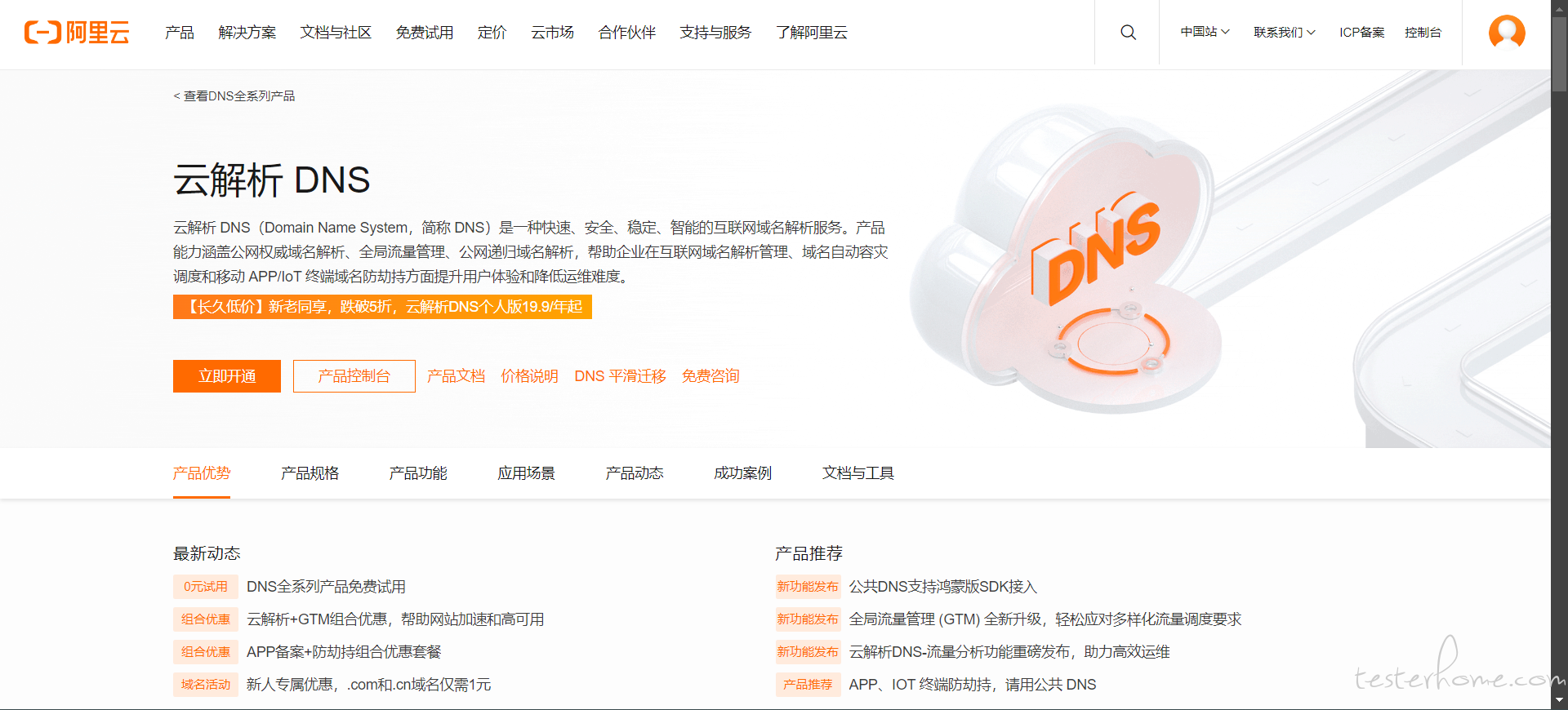
Task: Open the 定价 menu item
Action: click(x=492, y=33)
